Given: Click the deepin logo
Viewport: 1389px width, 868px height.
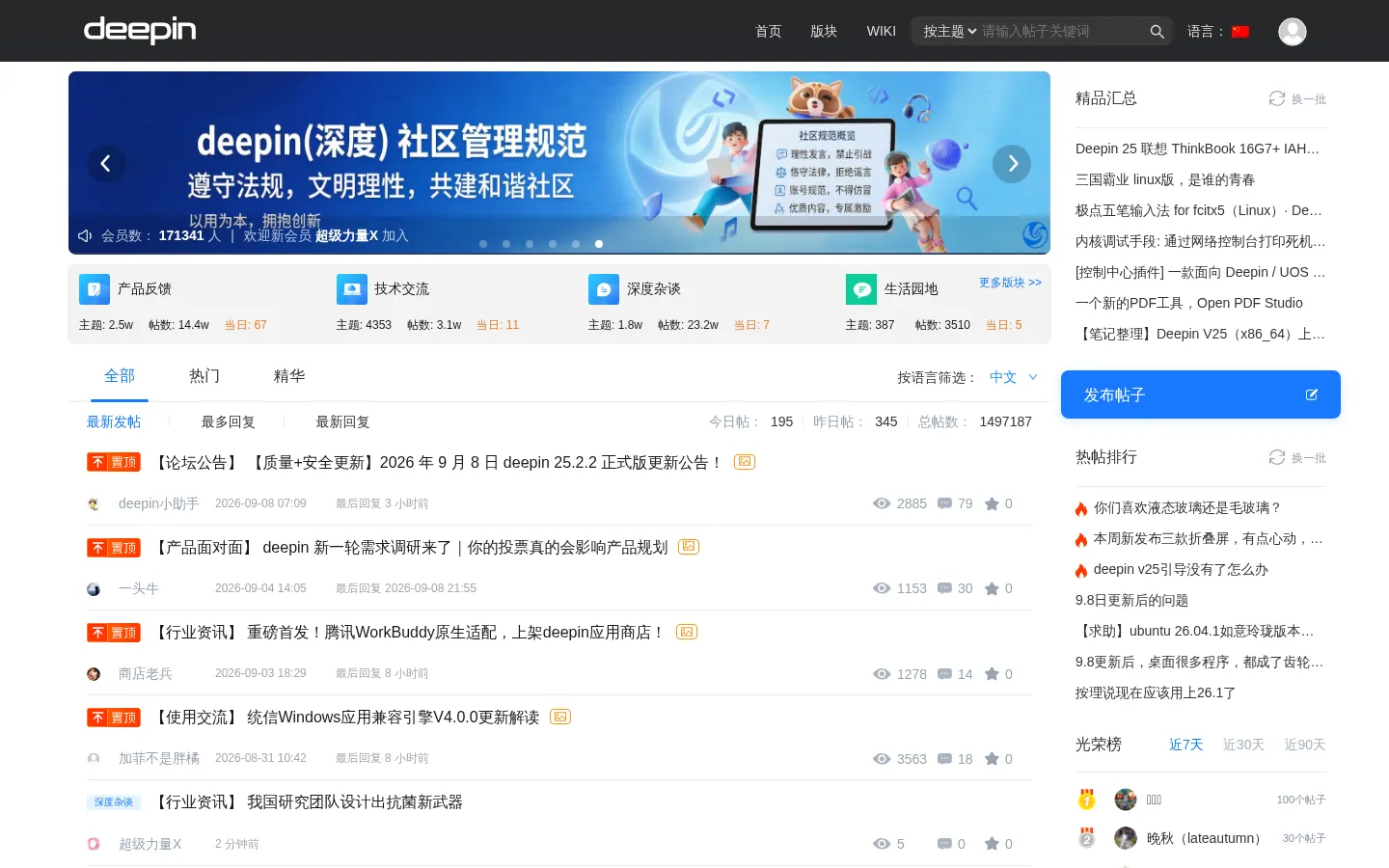Looking at the screenshot, I should pos(140,30).
